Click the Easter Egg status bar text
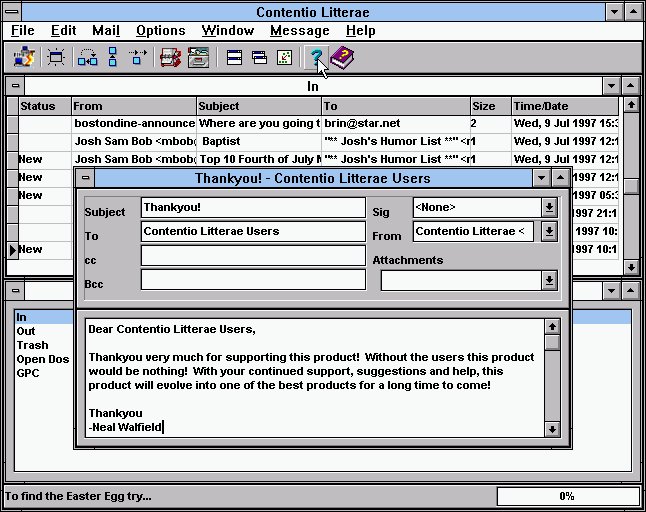 point(78,496)
